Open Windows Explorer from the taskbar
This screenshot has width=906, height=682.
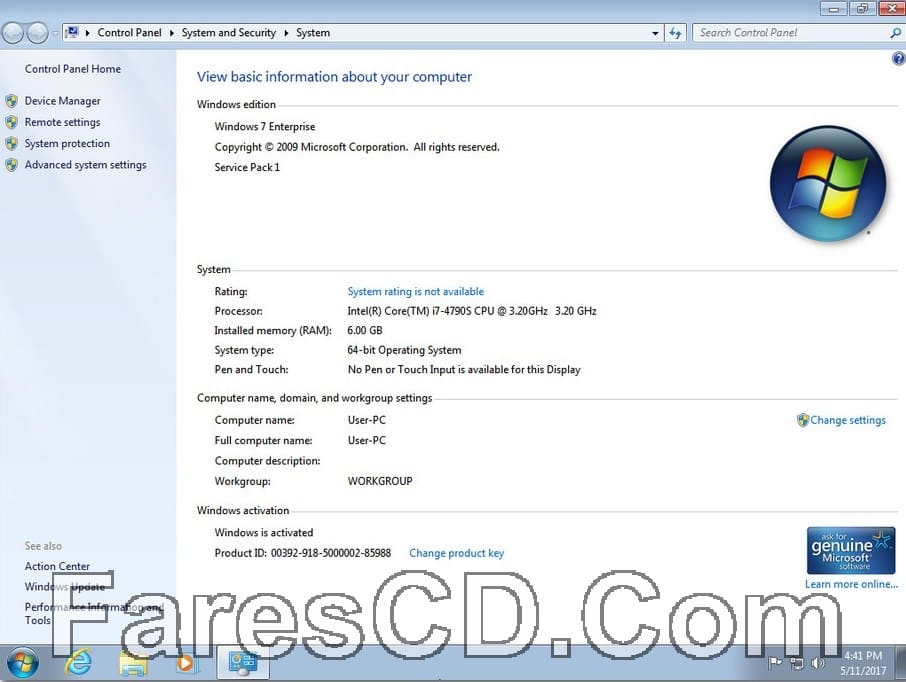coord(133,663)
